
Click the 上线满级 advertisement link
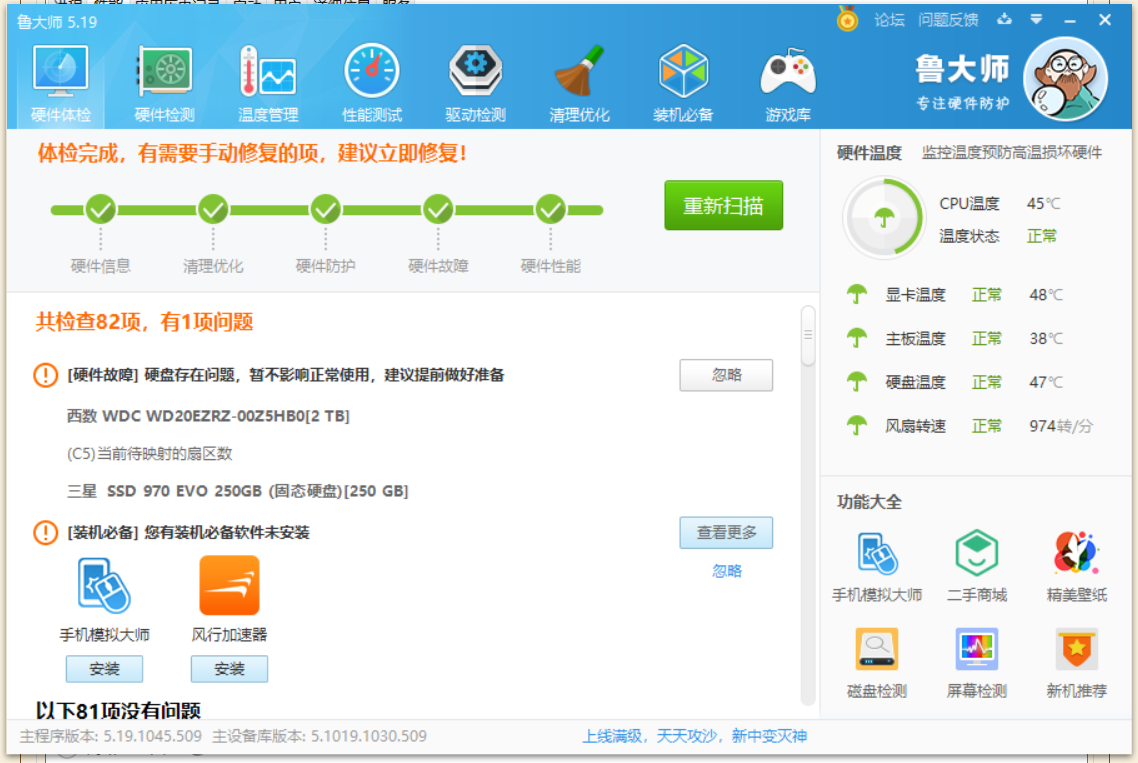coord(695,736)
